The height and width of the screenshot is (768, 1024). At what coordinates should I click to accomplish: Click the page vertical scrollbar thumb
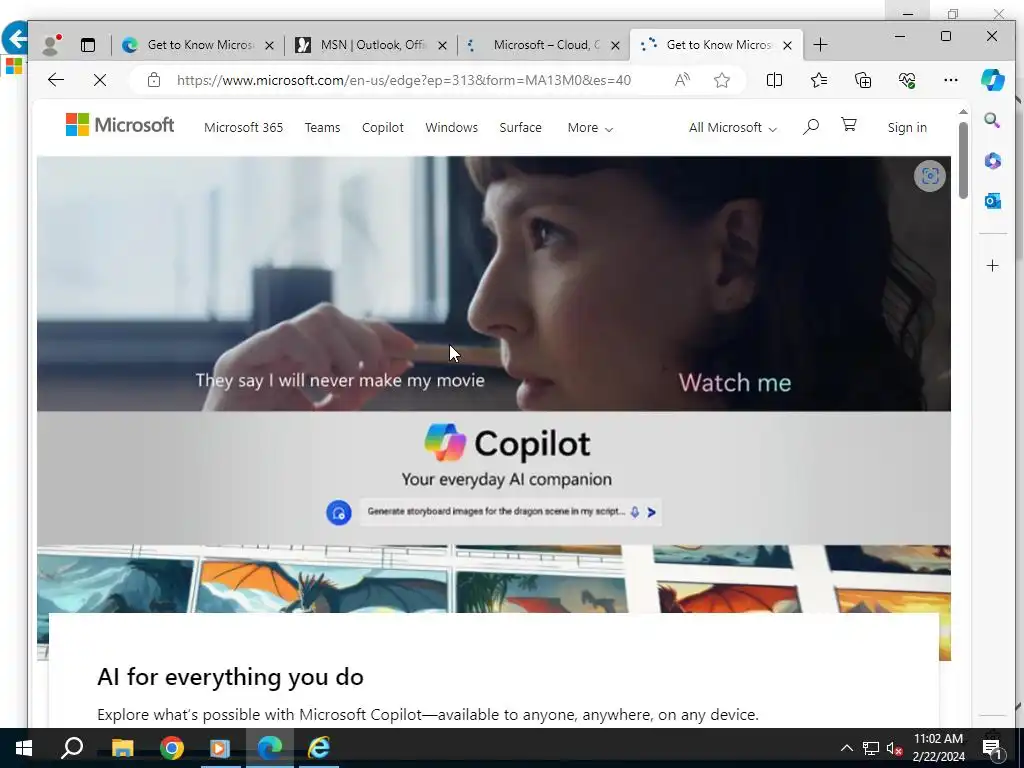point(963,160)
